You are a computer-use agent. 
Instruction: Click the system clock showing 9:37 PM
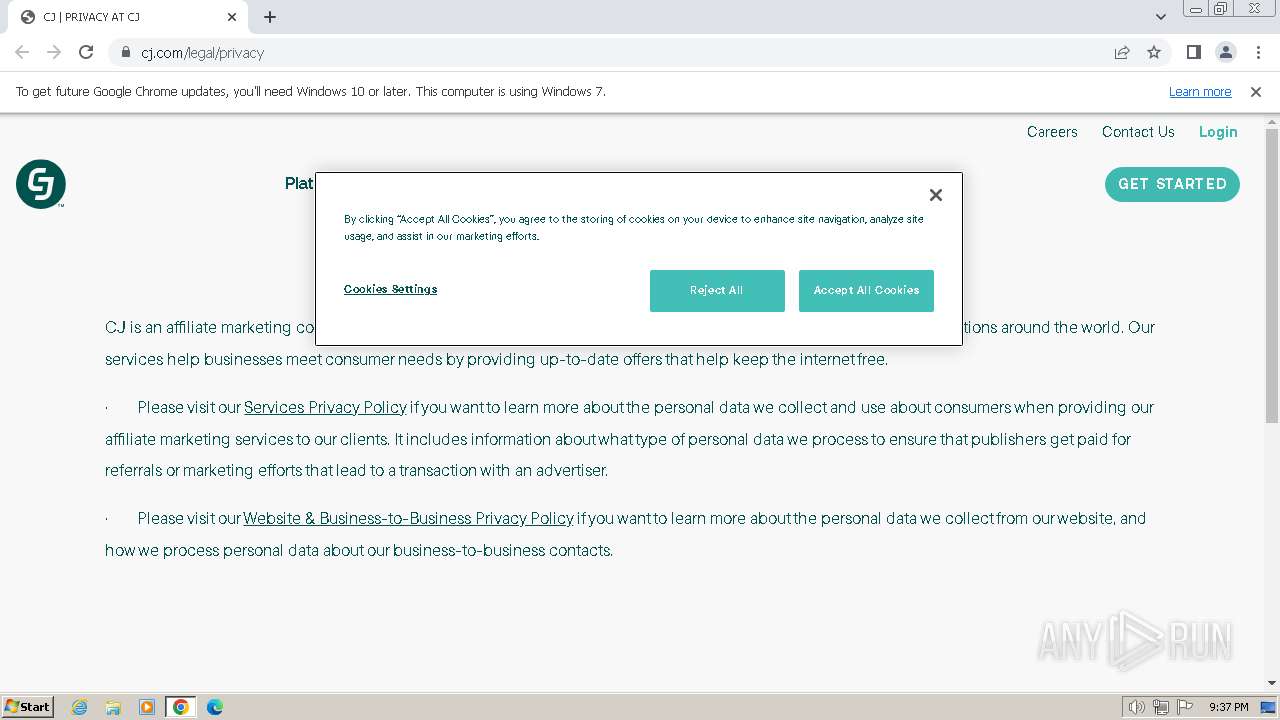pos(1229,707)
